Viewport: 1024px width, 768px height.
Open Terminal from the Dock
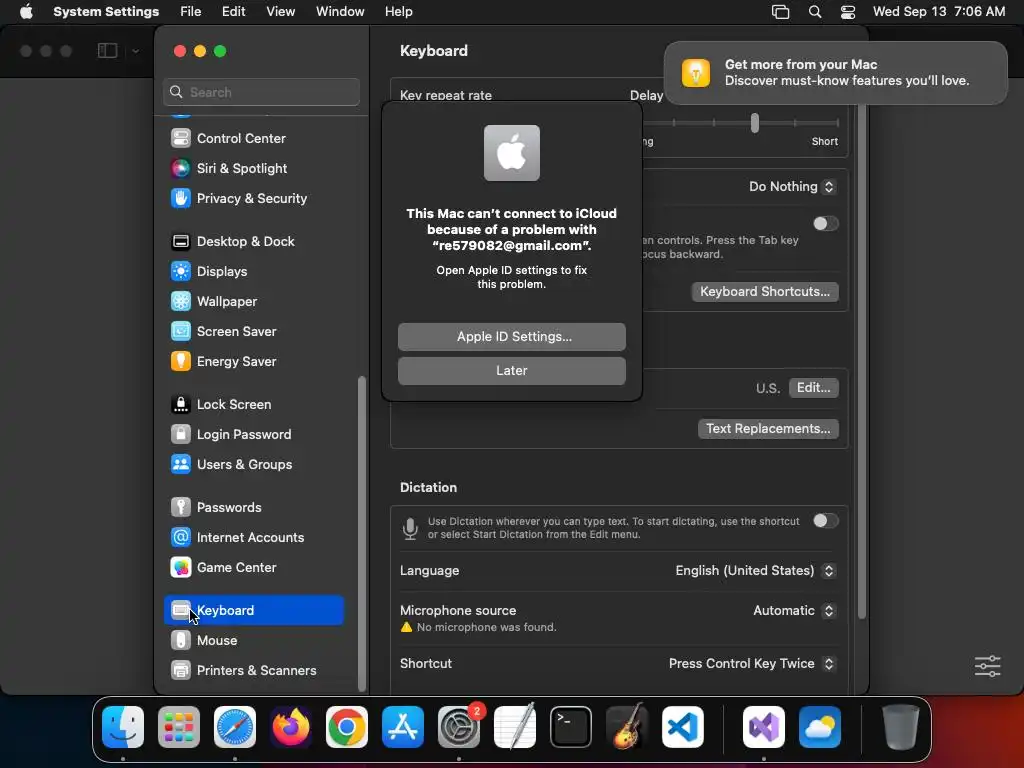point(571,727)
